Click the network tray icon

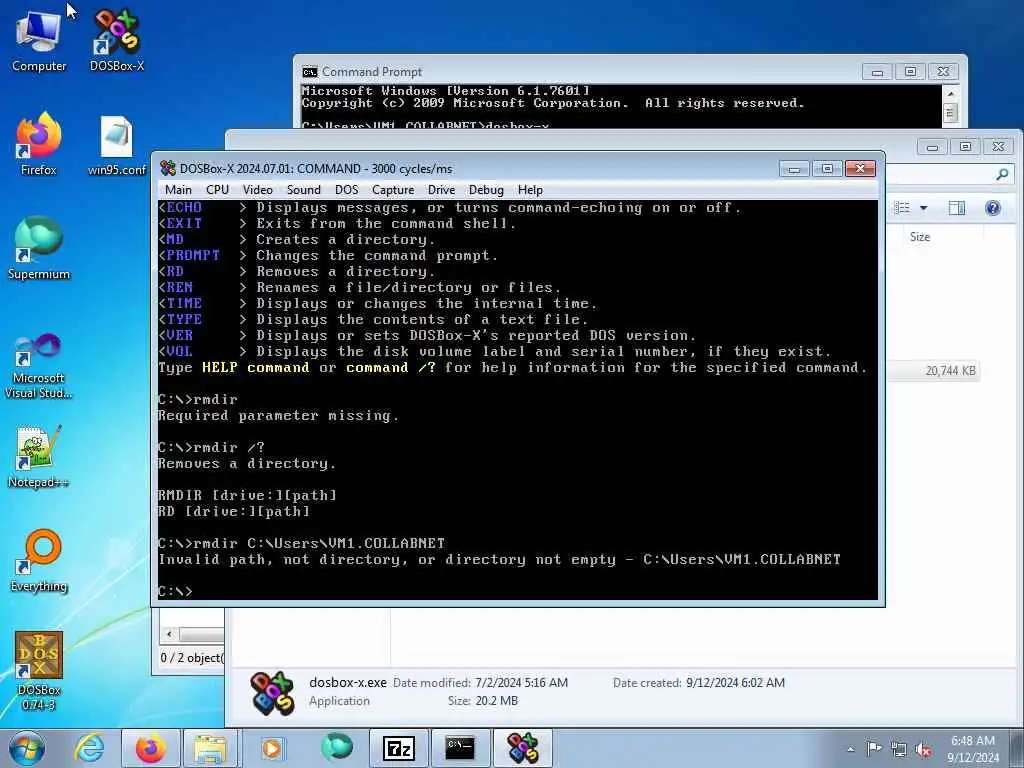pos(899,750)
